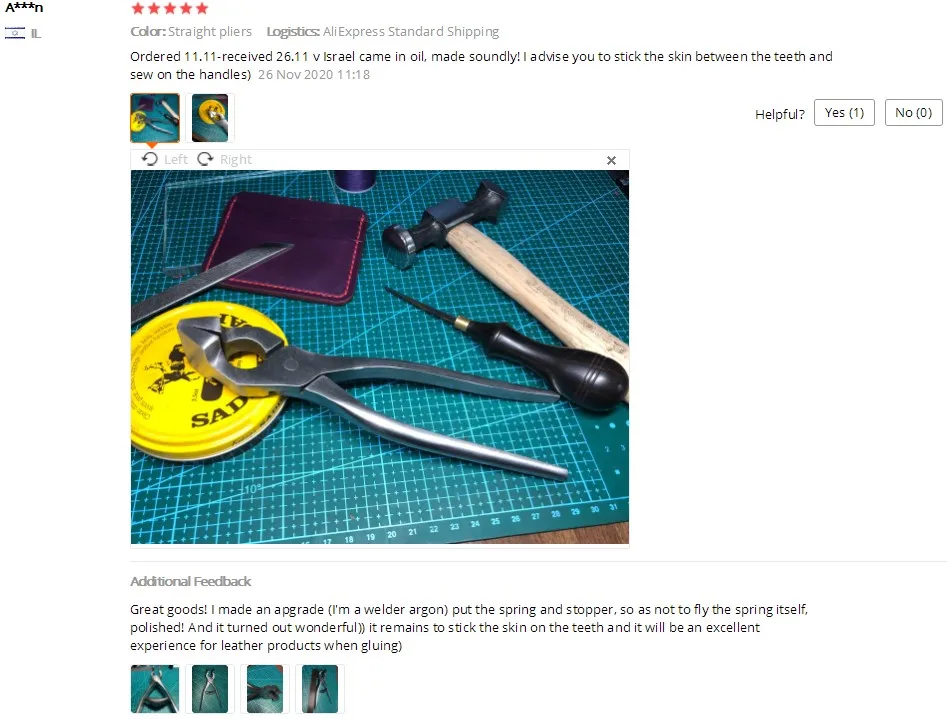The height and width of the screenshot is (719, 947).
Task: Click the Color: Straight pliers label
Action: 191,31
